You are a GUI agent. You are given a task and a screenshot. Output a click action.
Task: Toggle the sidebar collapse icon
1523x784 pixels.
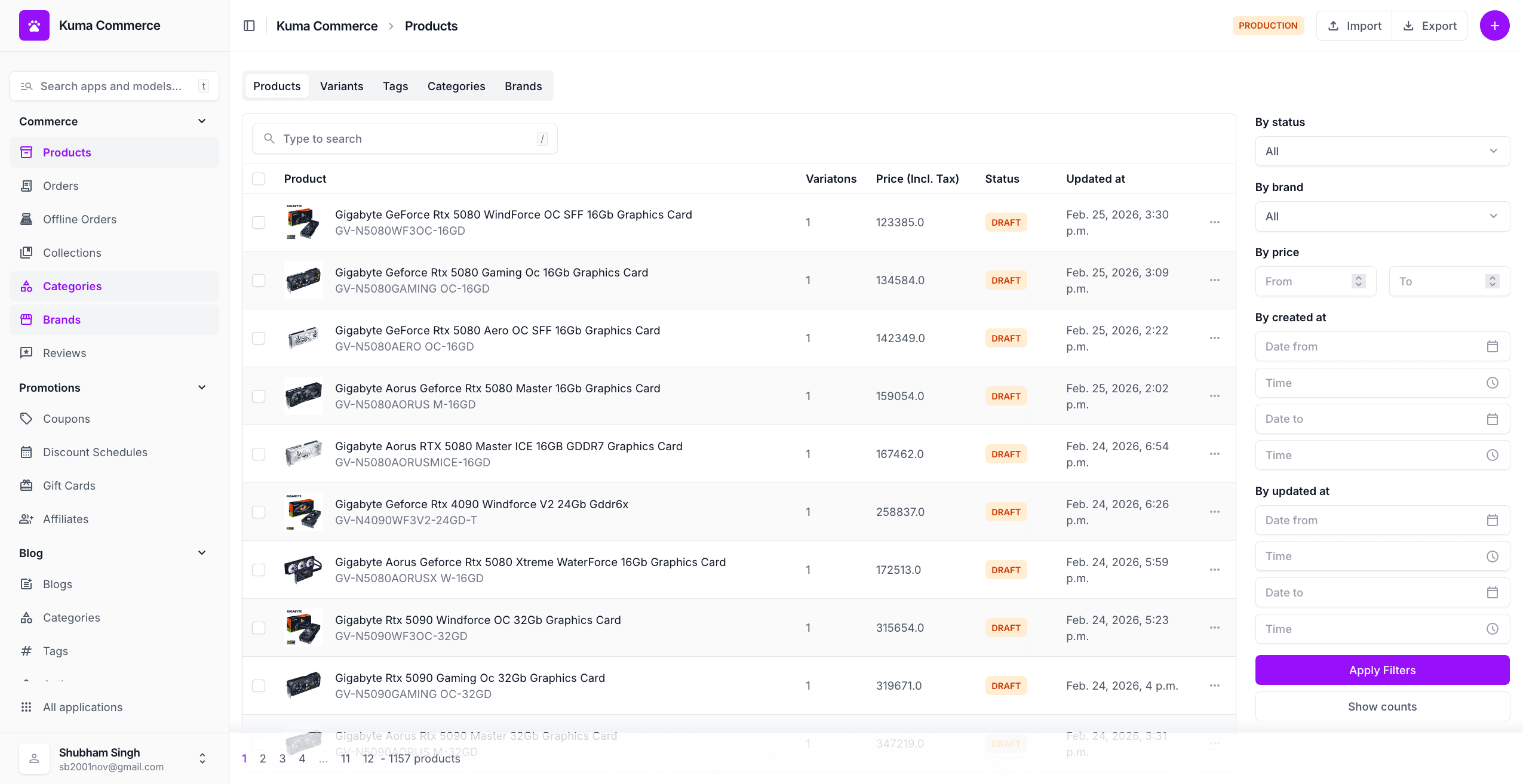coord(249,26)
